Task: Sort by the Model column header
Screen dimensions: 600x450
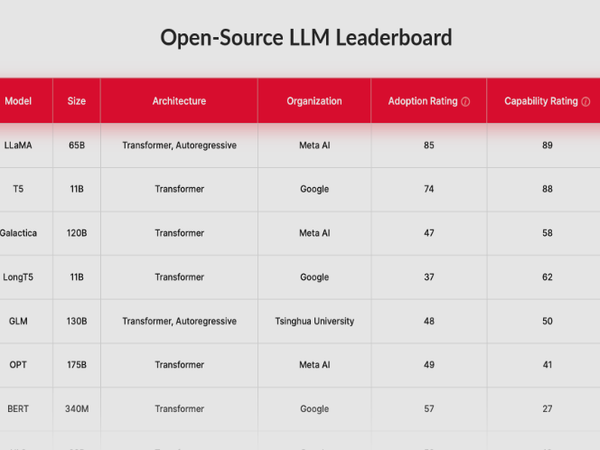Action: coord(18,101)
